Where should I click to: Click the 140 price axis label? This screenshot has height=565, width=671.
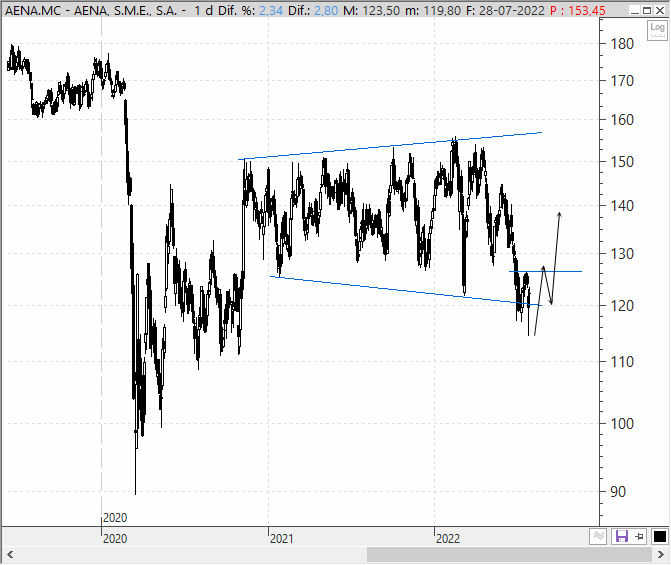(x=622, y=206)
